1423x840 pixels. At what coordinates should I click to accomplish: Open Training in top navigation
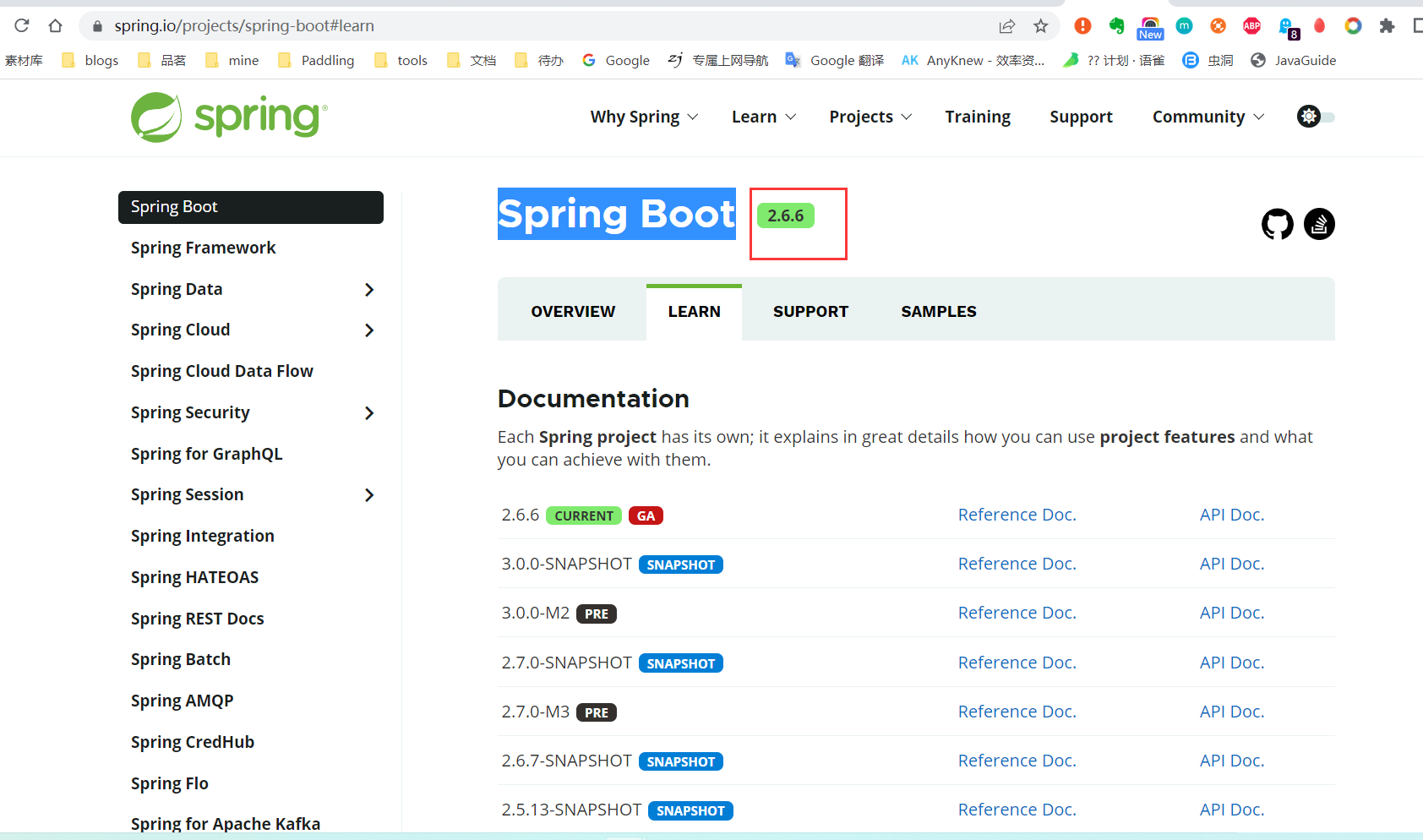click(978, 117)
